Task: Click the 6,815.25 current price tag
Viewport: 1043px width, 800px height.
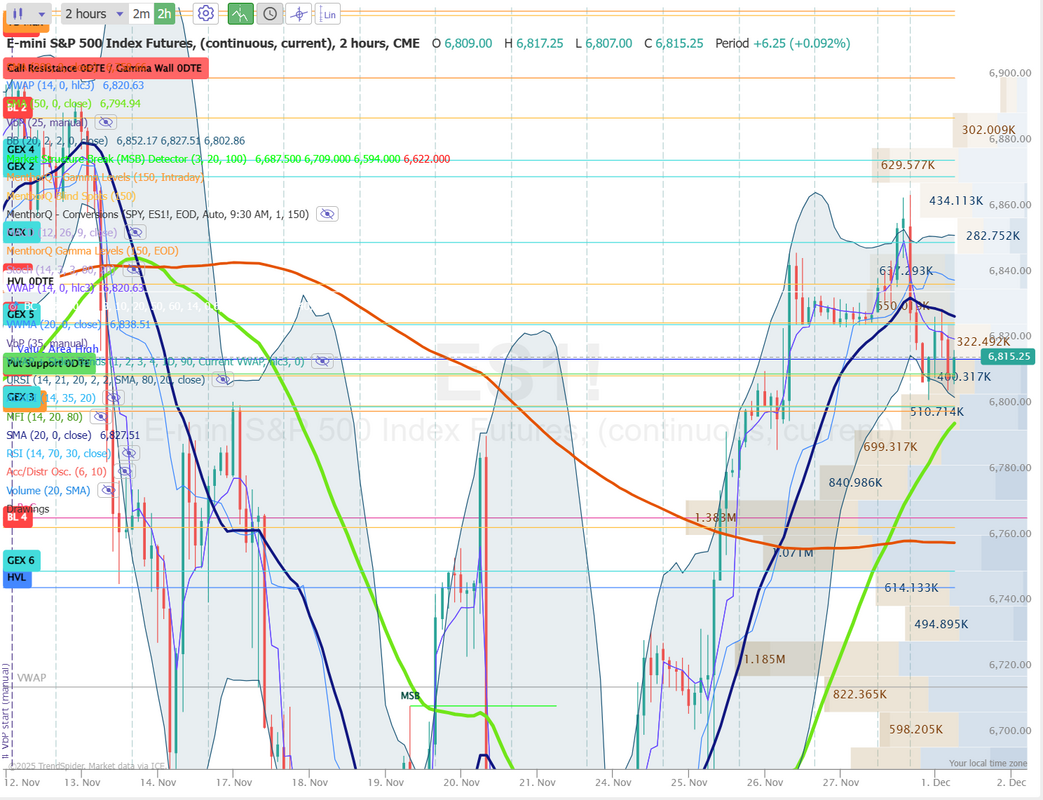Action: [x=1008, y=356]
